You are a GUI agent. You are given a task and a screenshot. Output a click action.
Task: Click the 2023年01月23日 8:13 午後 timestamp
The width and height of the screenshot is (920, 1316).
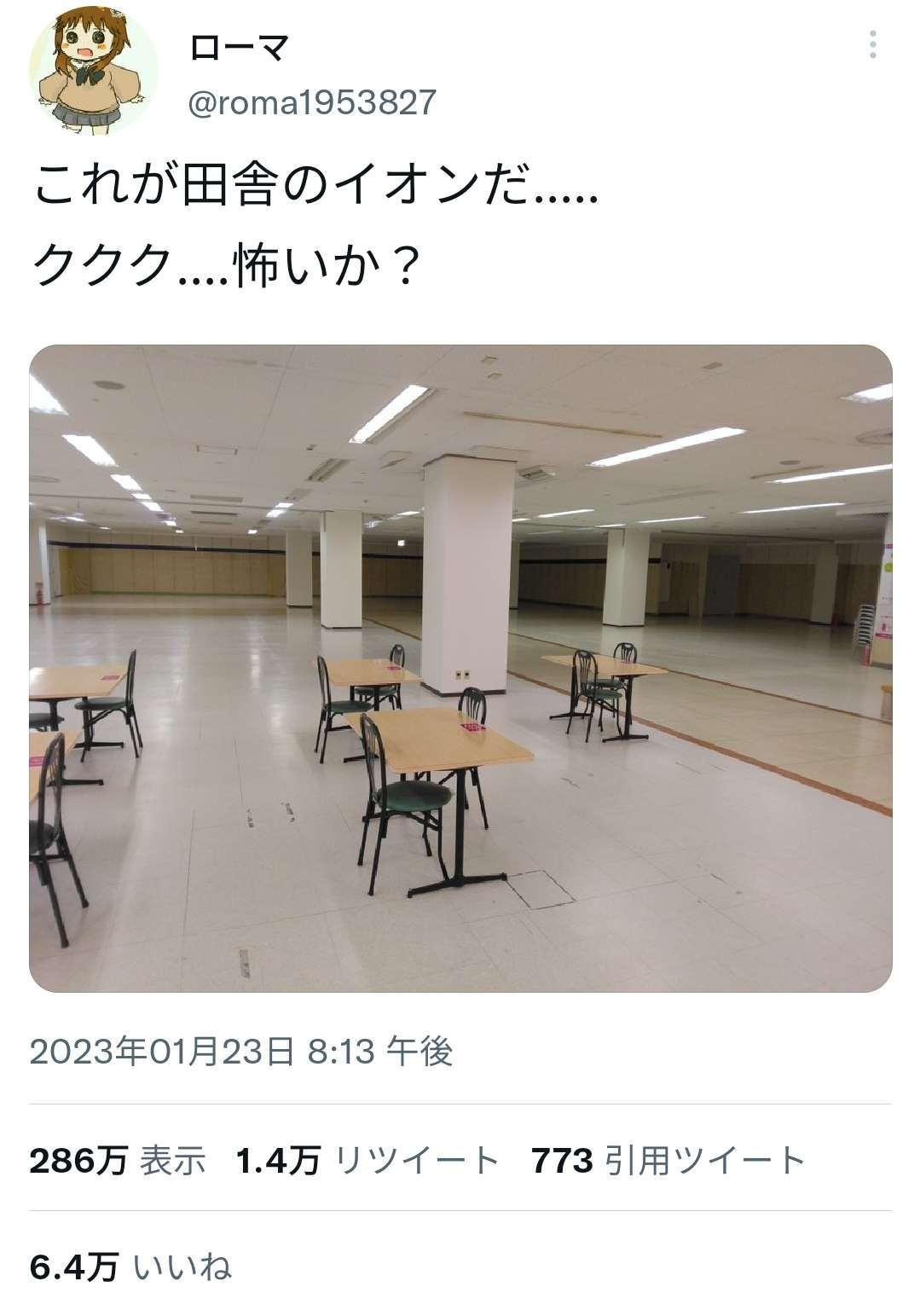click(241, 1052)
